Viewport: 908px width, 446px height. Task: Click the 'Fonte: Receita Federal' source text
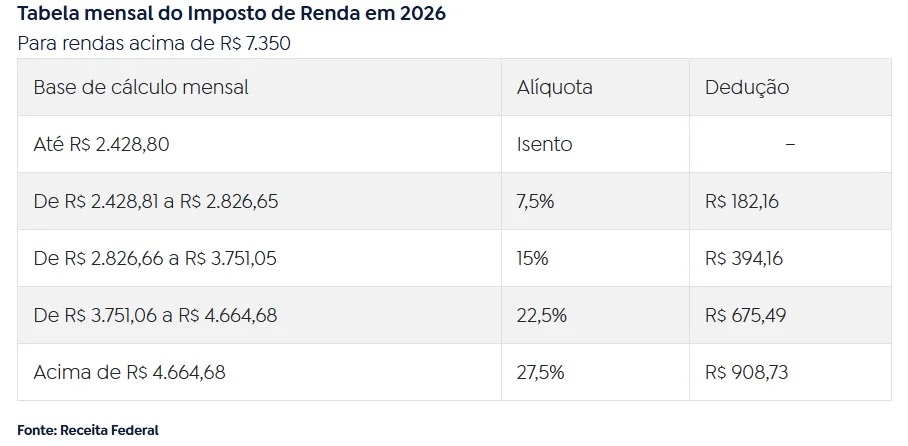pyautogui.click(x=88, y=429)
